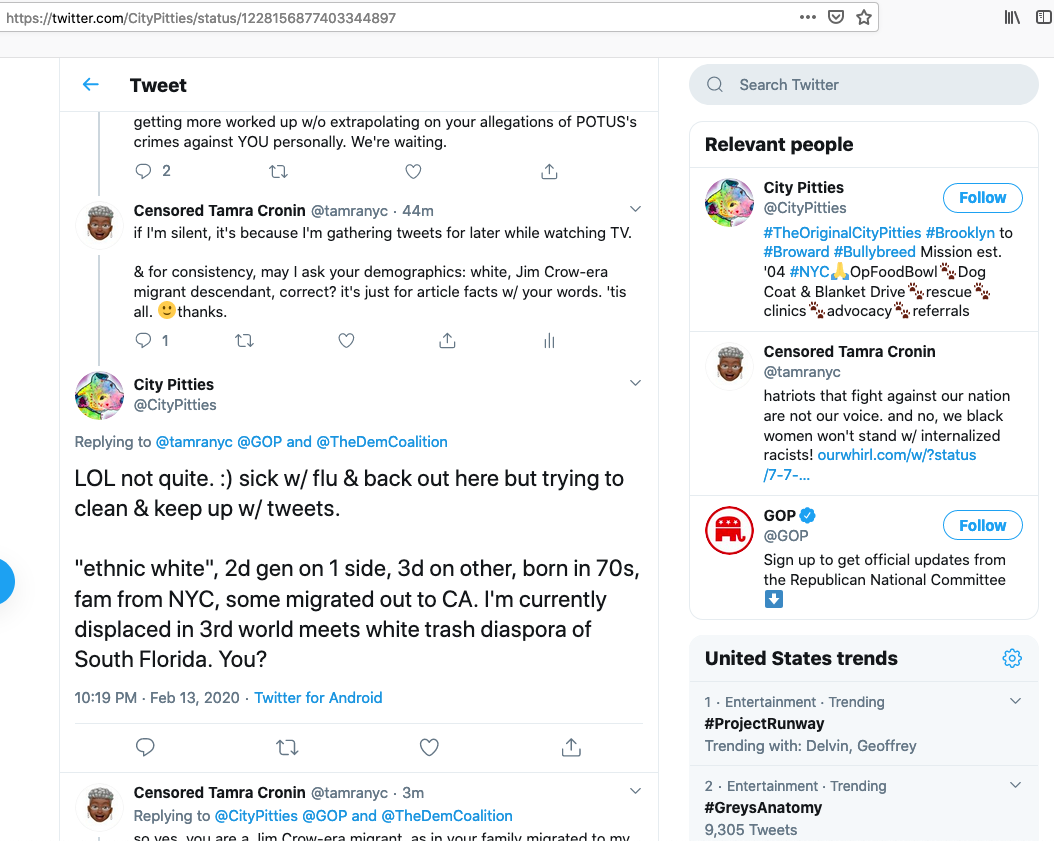
Task: Like the main City Pitties tweet
Action: click(429, 747)
